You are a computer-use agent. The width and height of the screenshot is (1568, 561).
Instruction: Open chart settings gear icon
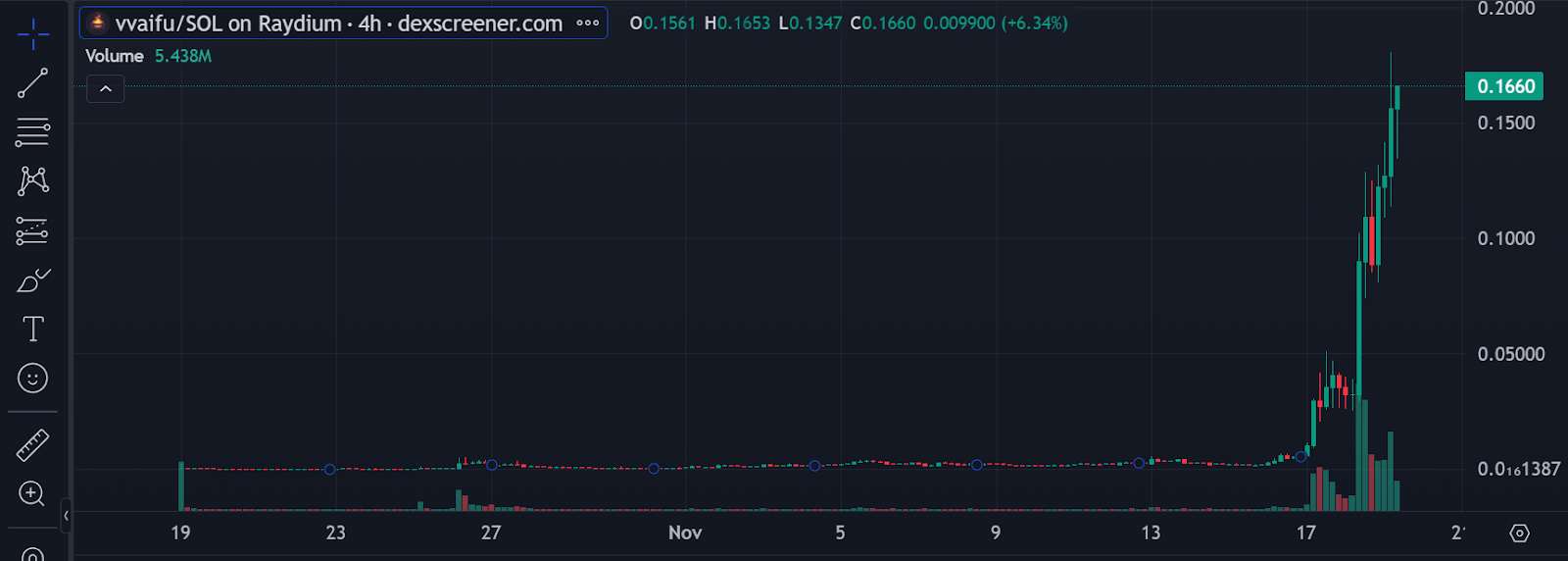coord(1519,534)
